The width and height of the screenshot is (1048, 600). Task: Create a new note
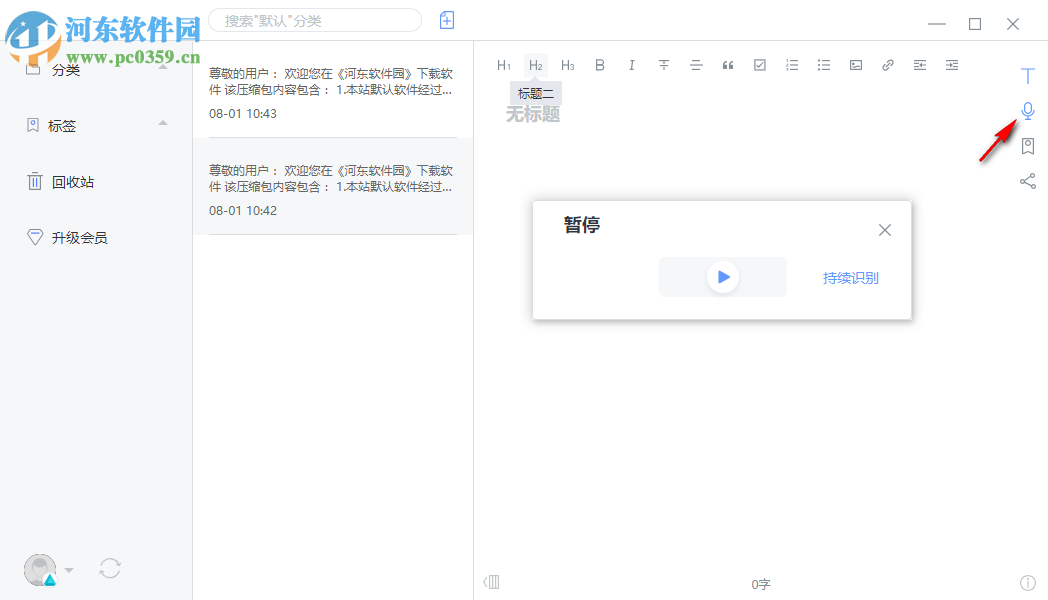point(446,20)
